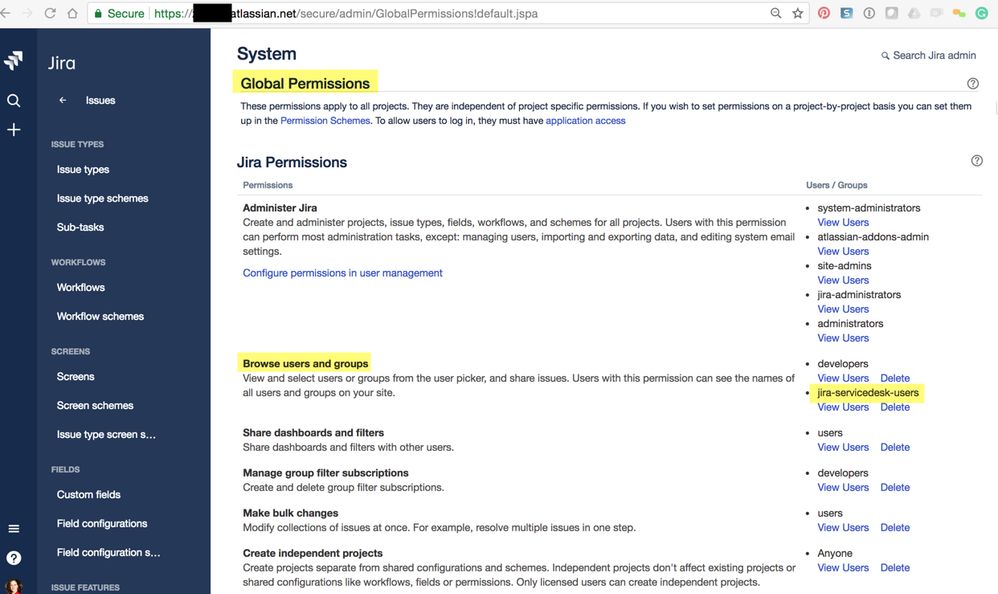Click the browser back arrow
The width and height of the screenshot is (998, 594).
(5, 13)
